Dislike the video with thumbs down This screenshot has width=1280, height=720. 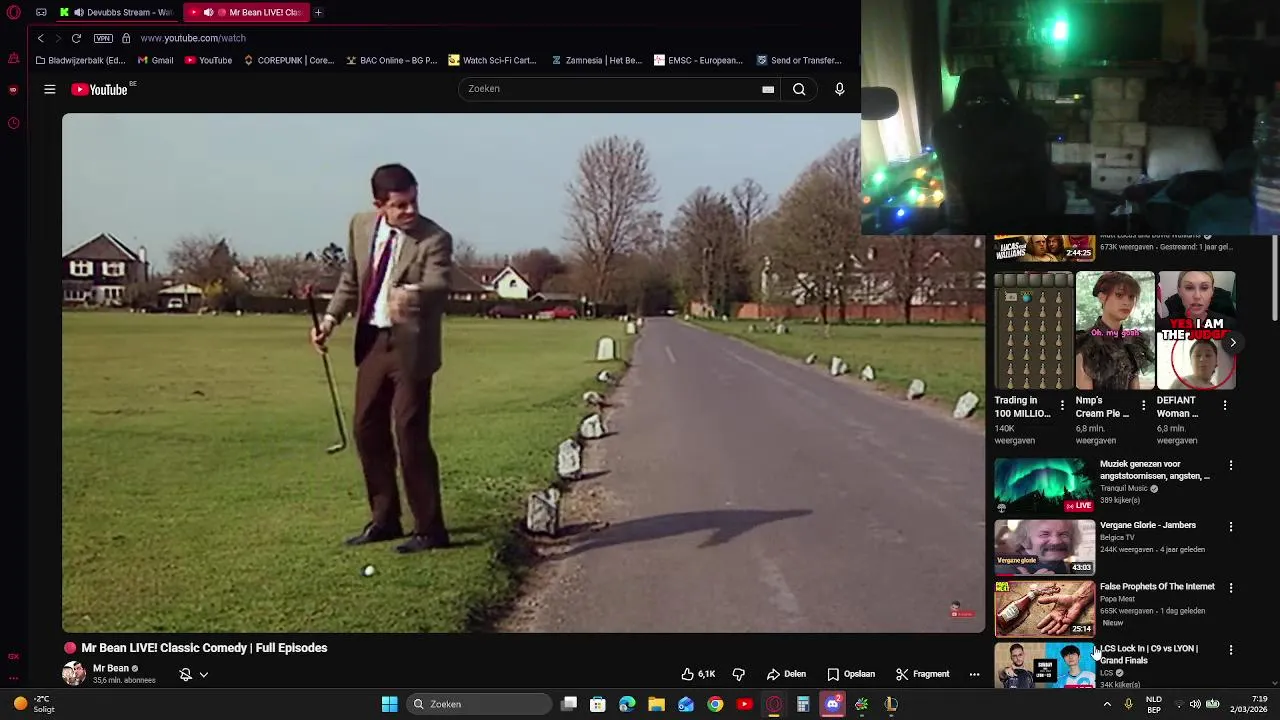[738, 674]
